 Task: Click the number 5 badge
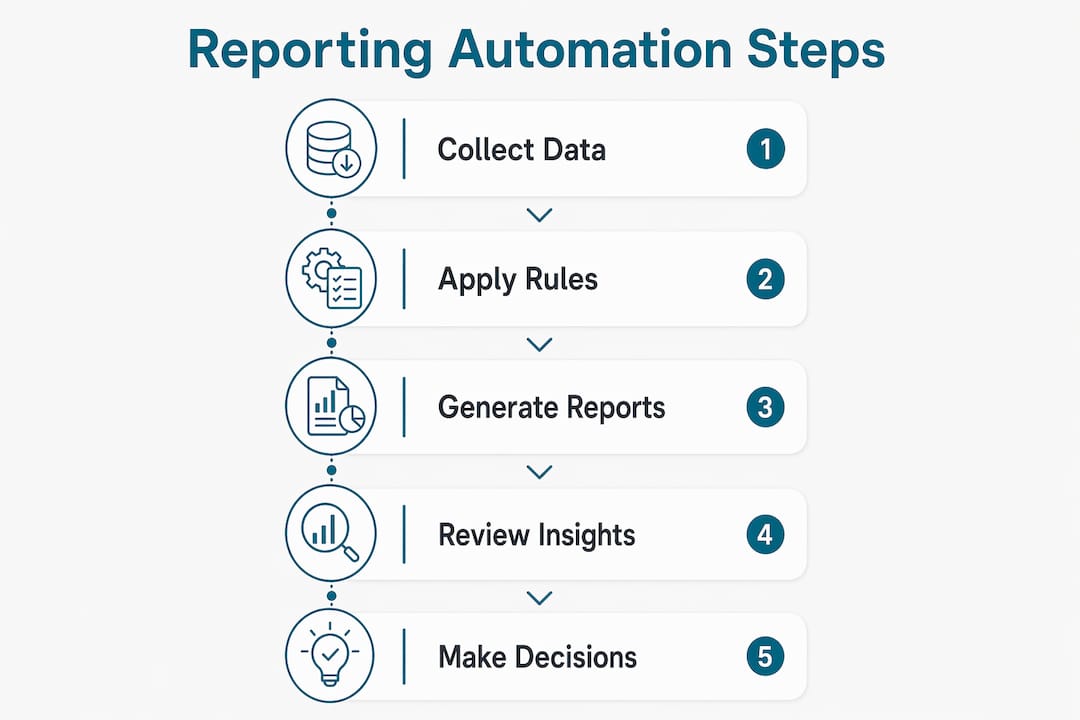pos(765,656)
